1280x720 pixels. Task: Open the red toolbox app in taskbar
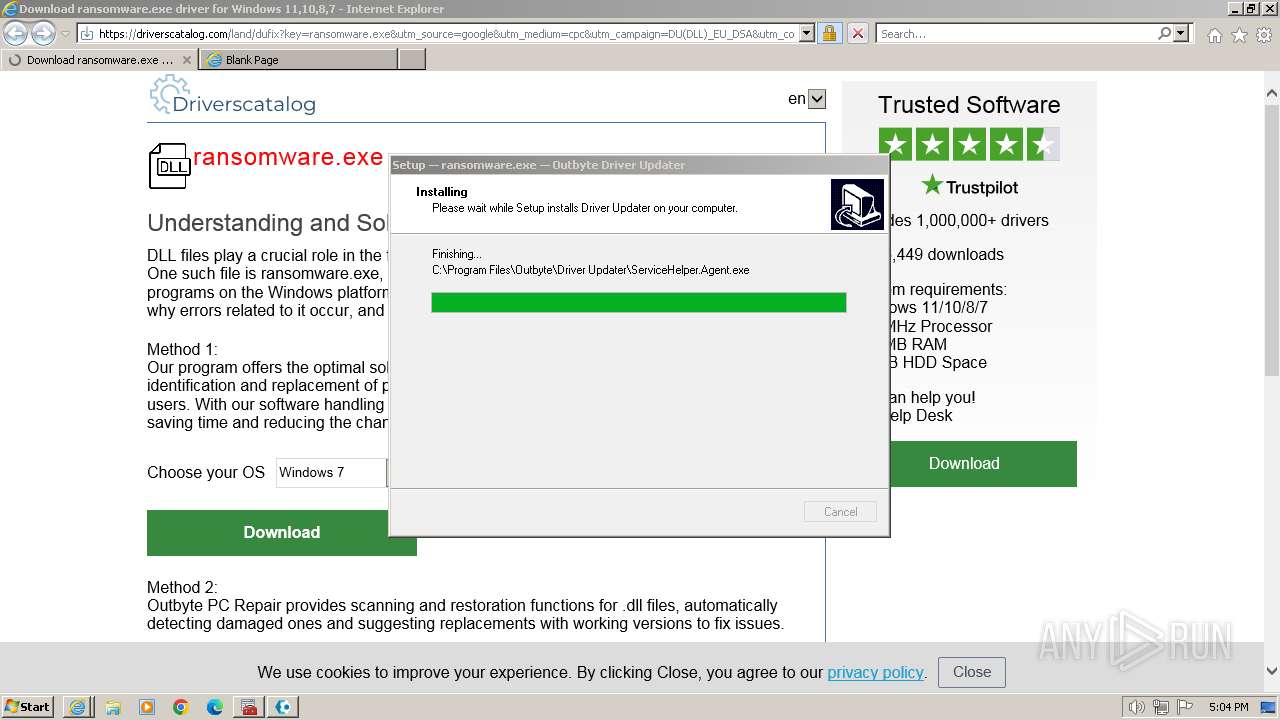250,707
